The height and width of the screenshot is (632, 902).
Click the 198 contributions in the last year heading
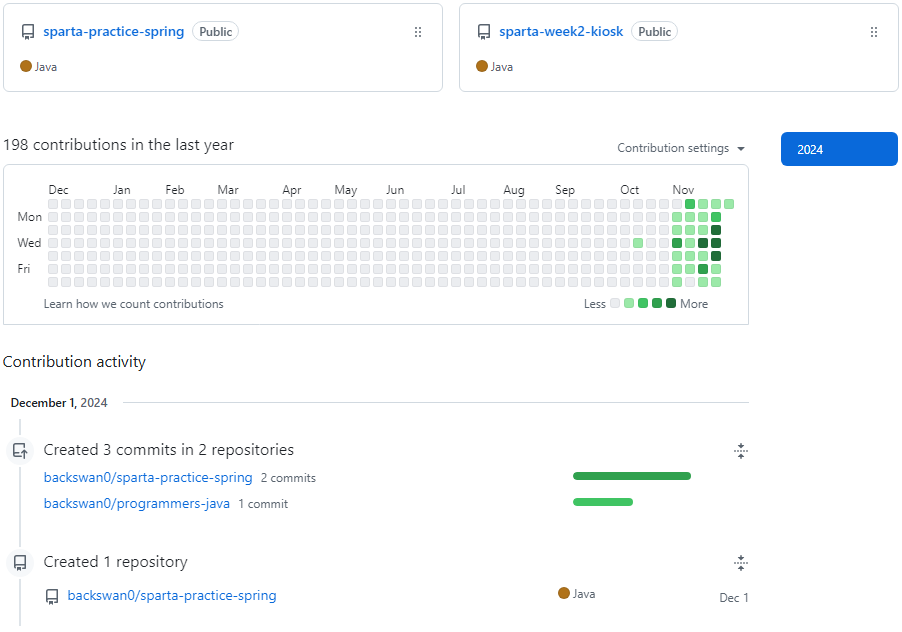pos(119,145)
